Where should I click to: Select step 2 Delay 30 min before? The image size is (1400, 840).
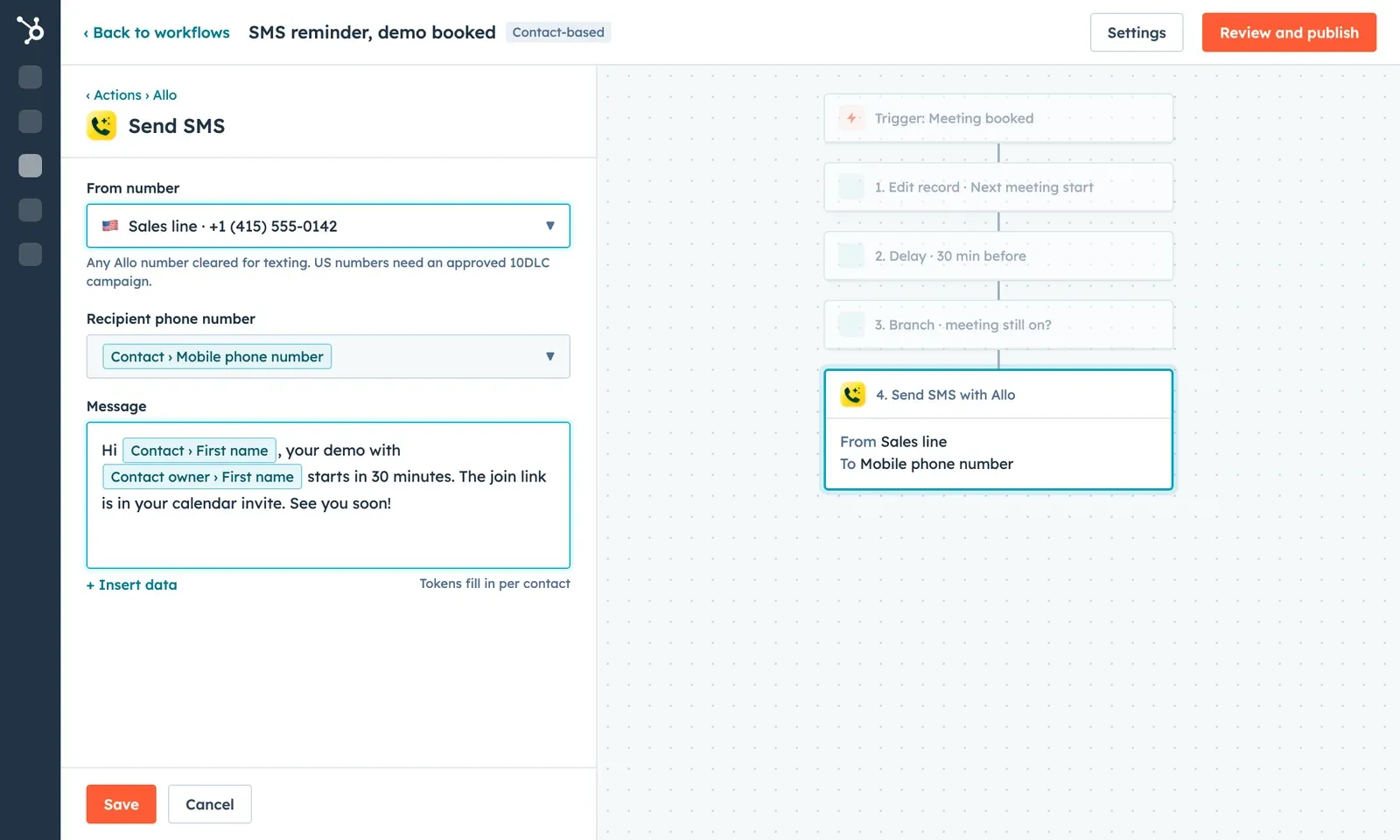[998, 255]
